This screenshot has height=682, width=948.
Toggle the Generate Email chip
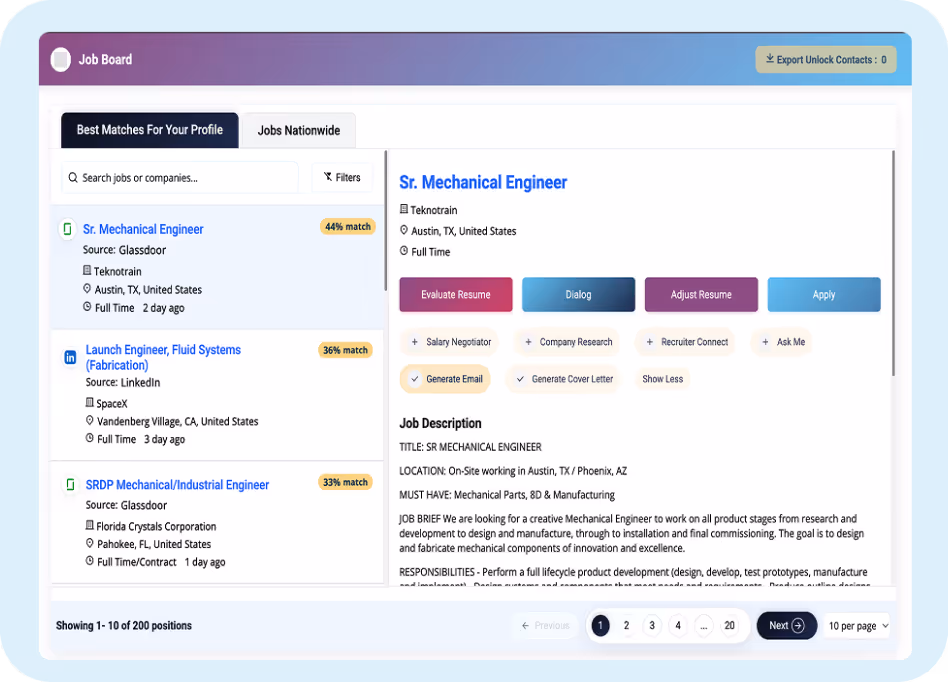point(446,379)
